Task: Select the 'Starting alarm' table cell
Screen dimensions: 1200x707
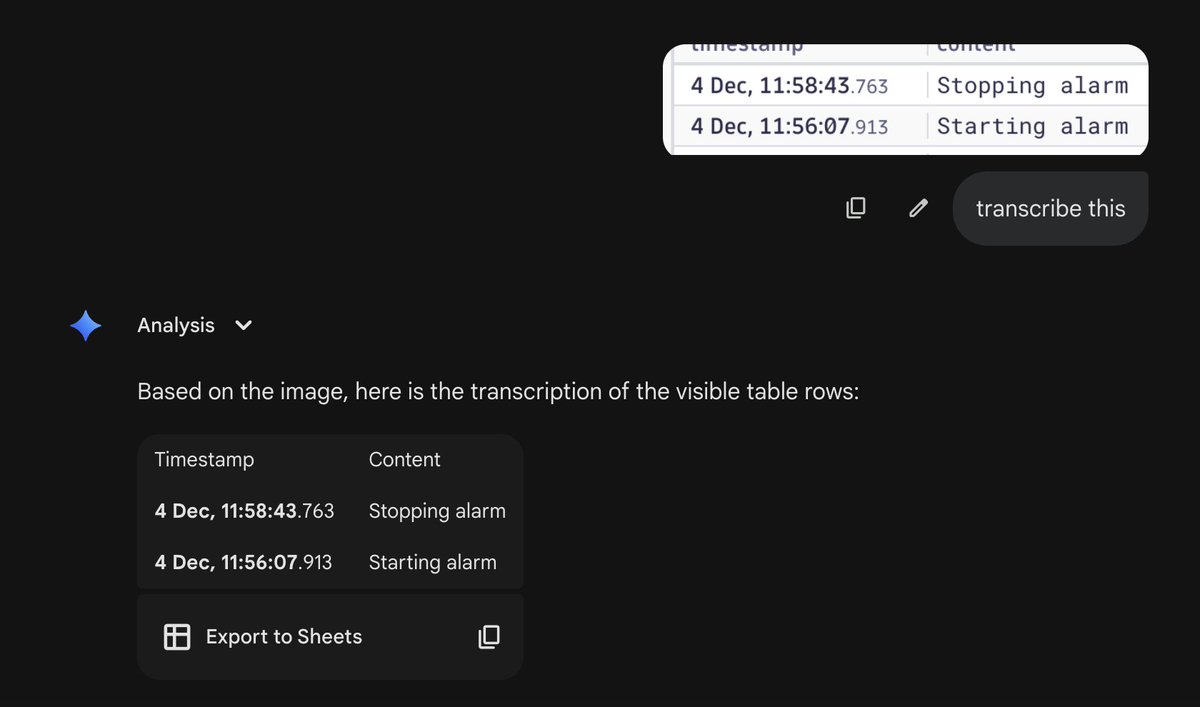Action: [432, 562]
